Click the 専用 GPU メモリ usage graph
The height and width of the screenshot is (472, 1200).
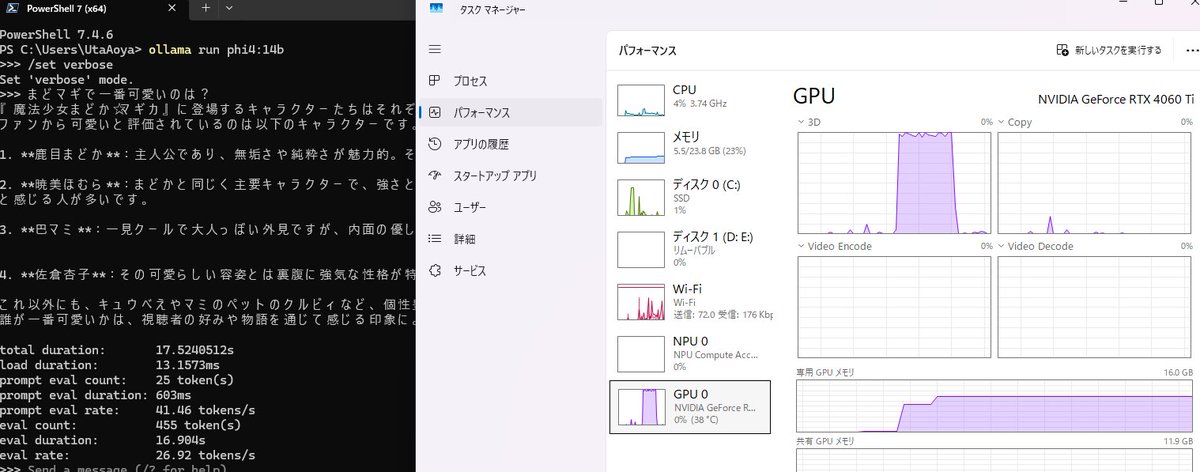[x=995, y=405]
